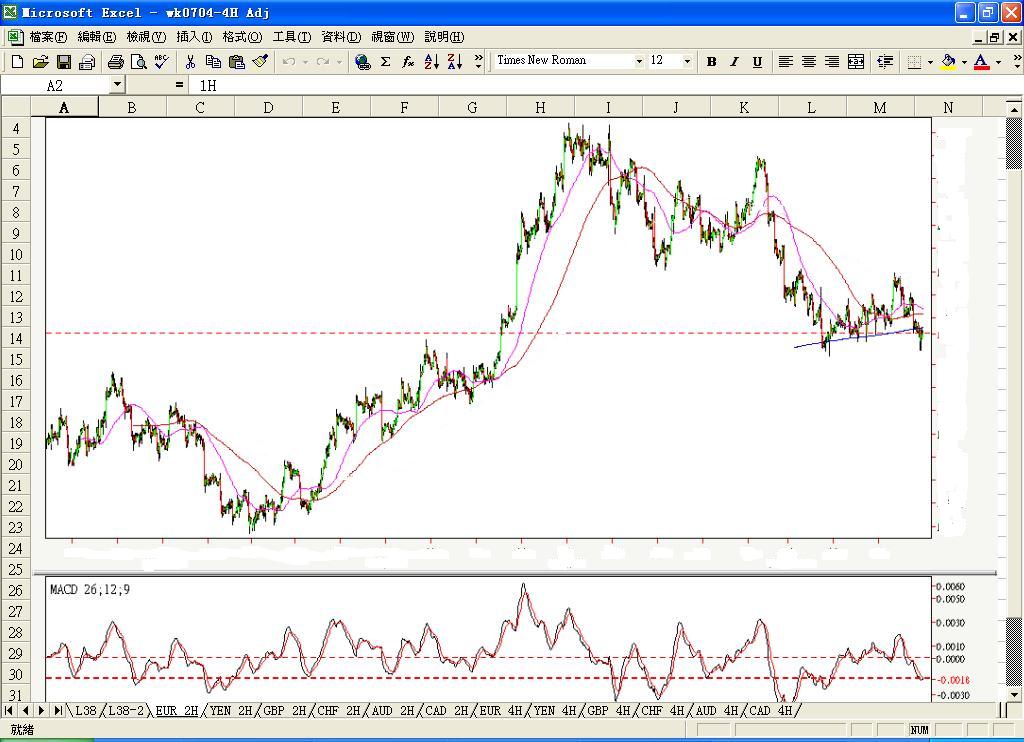The width and height of the screenshot is (1024, 742).
Task: Toggle Italic formatting
Action: [734, 62]
